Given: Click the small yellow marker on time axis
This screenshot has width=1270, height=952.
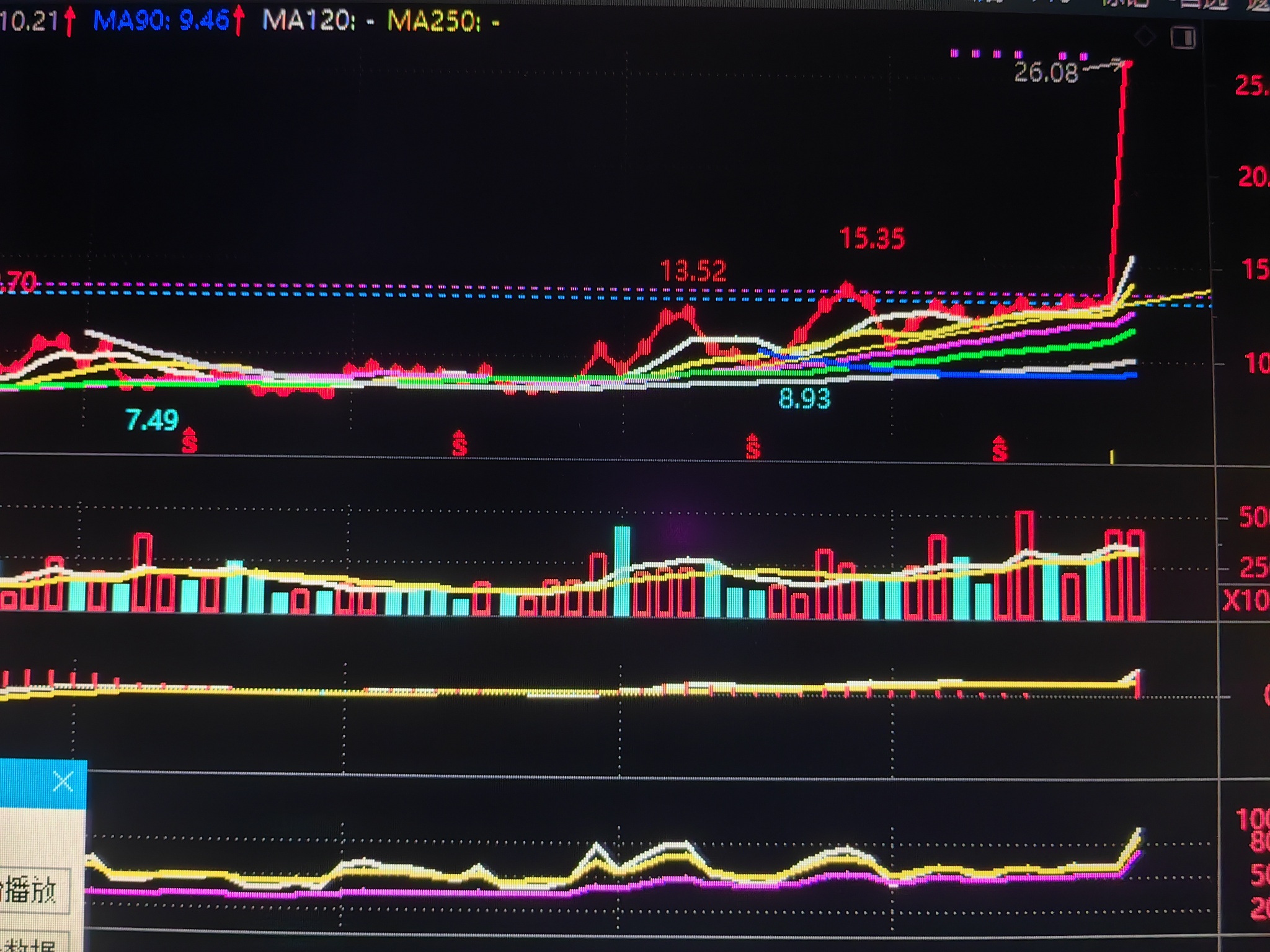Looking at the screenshot, I should pyautogui.click(x=1112, y=457).
